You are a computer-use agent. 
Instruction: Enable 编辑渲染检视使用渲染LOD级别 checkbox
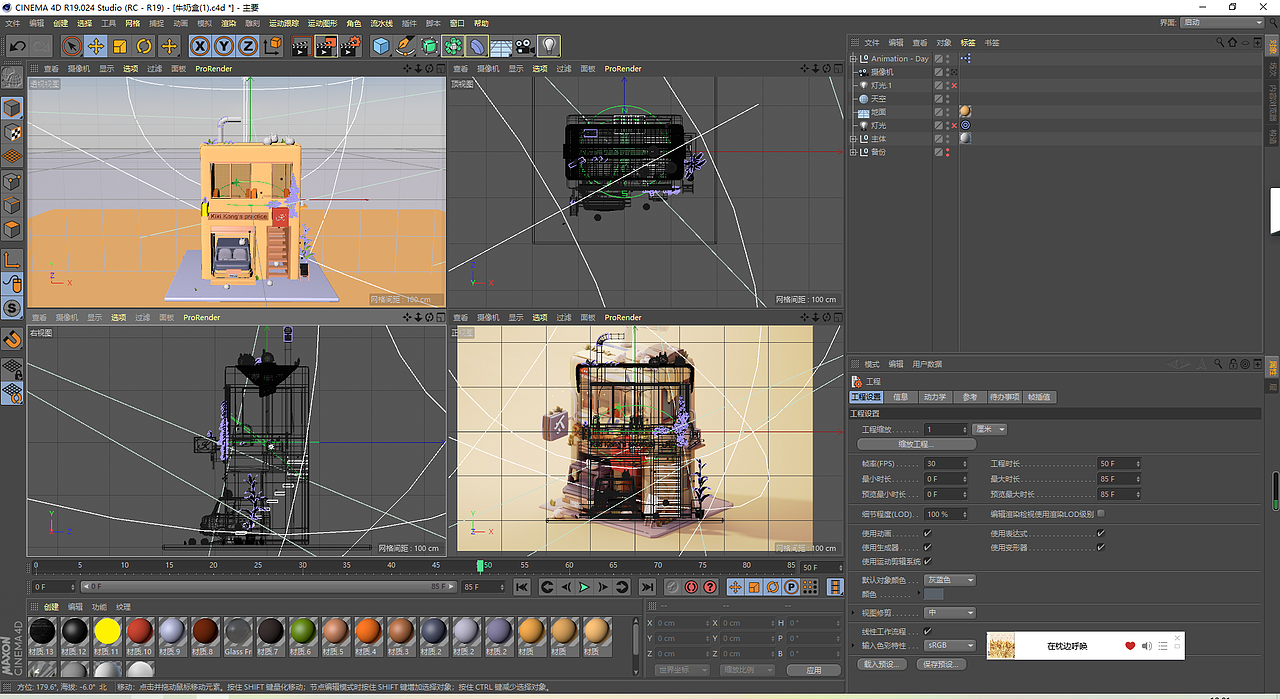pyautogui.click(x=1101, y=514)
